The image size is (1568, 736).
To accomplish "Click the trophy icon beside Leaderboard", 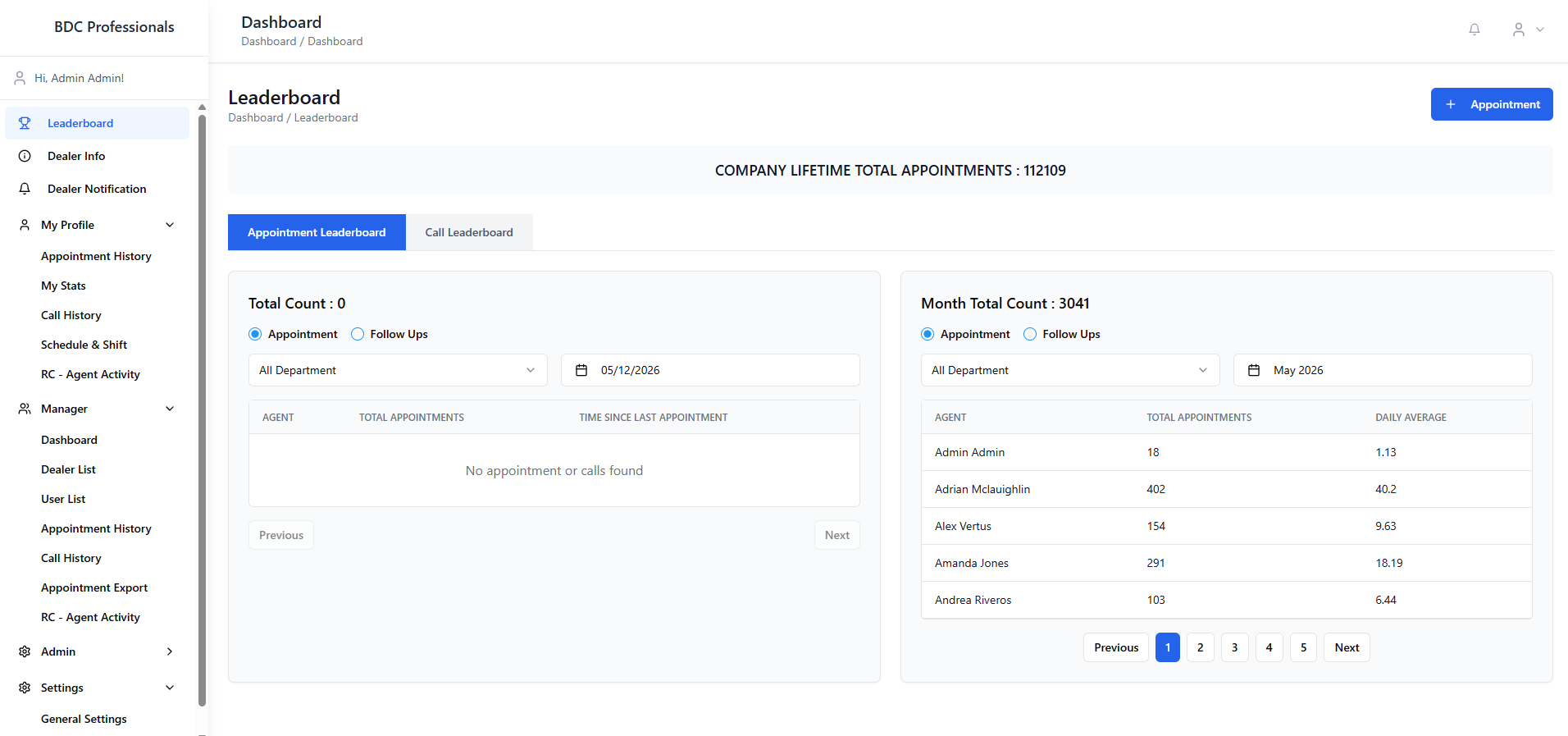I will (25, 123).
